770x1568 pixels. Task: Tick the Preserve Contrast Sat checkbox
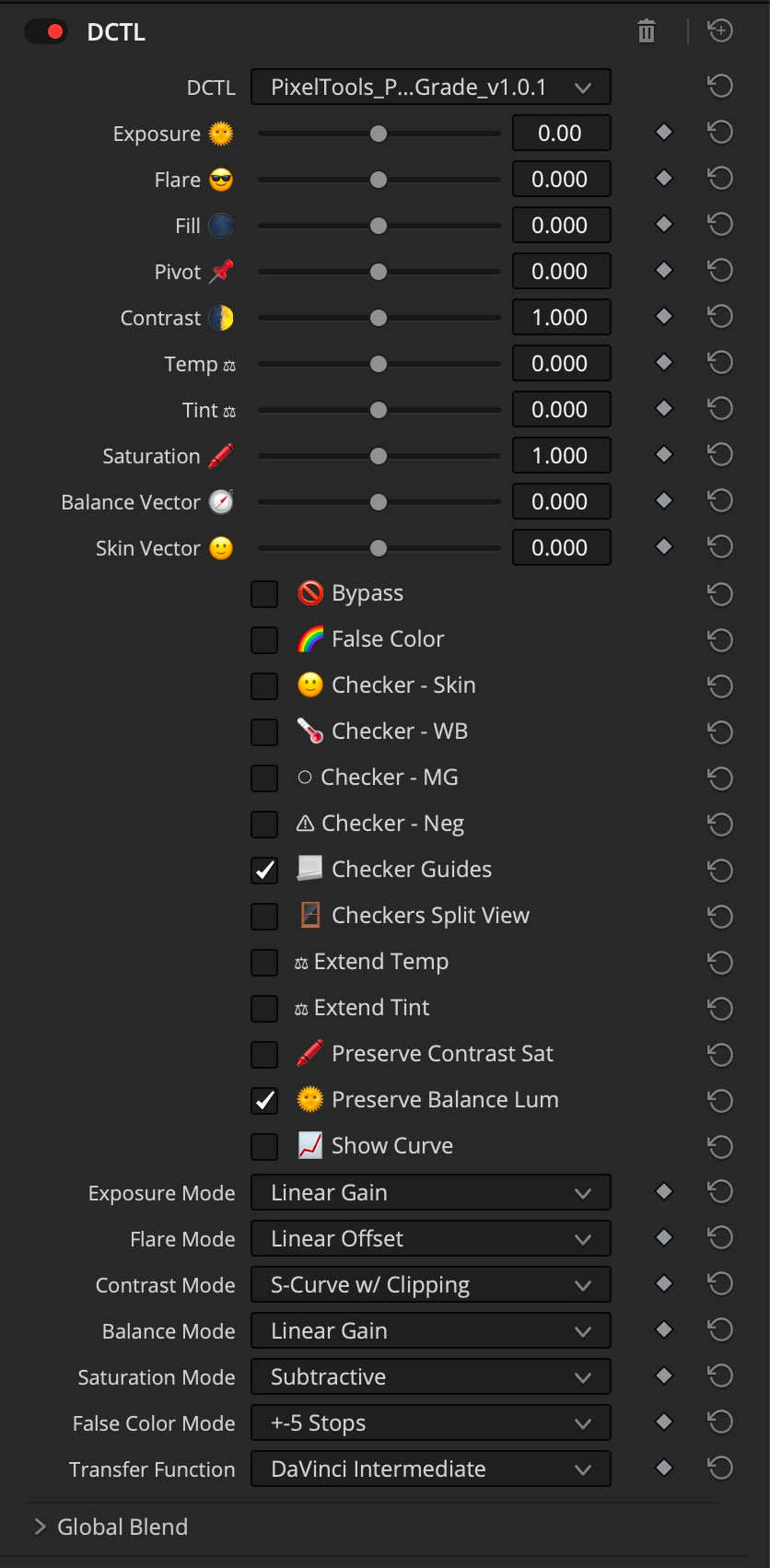264,1054
